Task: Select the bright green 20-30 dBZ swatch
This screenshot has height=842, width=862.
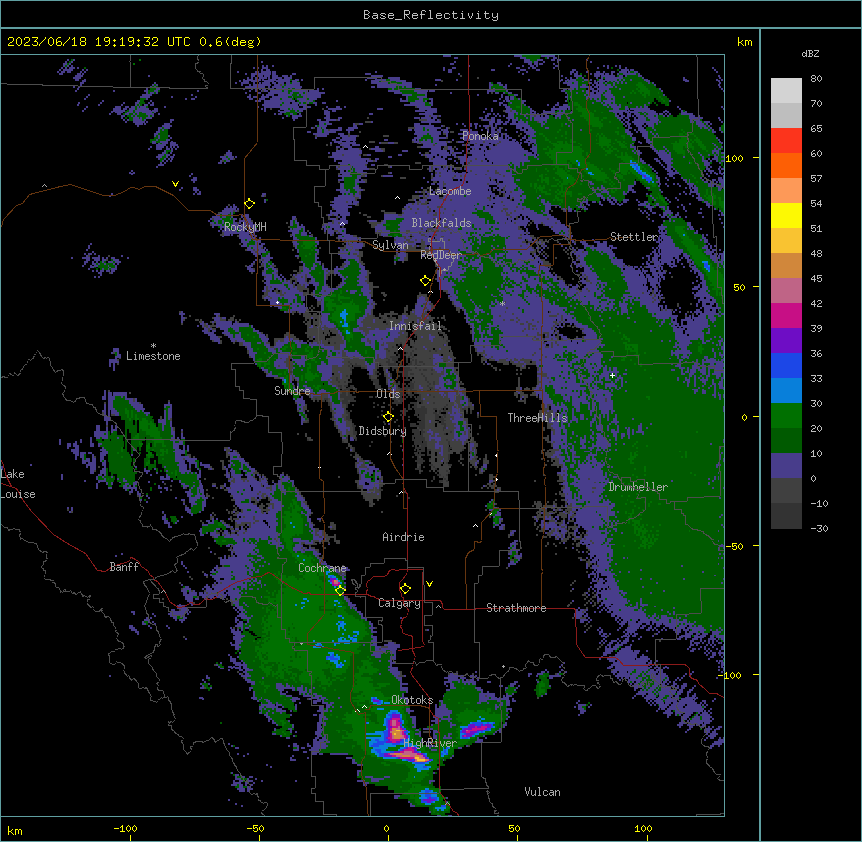Action: 786,416
